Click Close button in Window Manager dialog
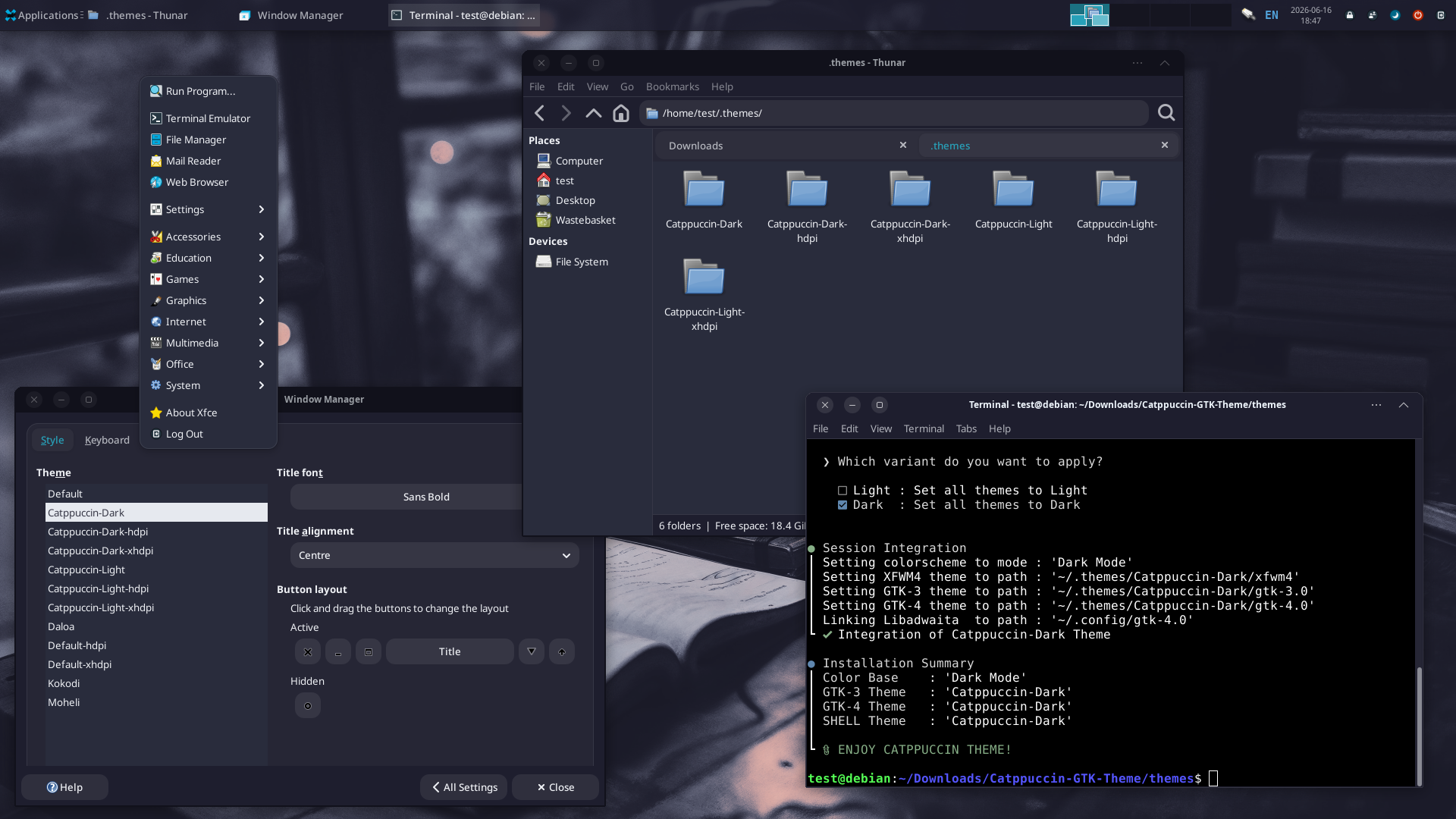The width and height of the screenshot is (1456, 819). click(555, 787)
